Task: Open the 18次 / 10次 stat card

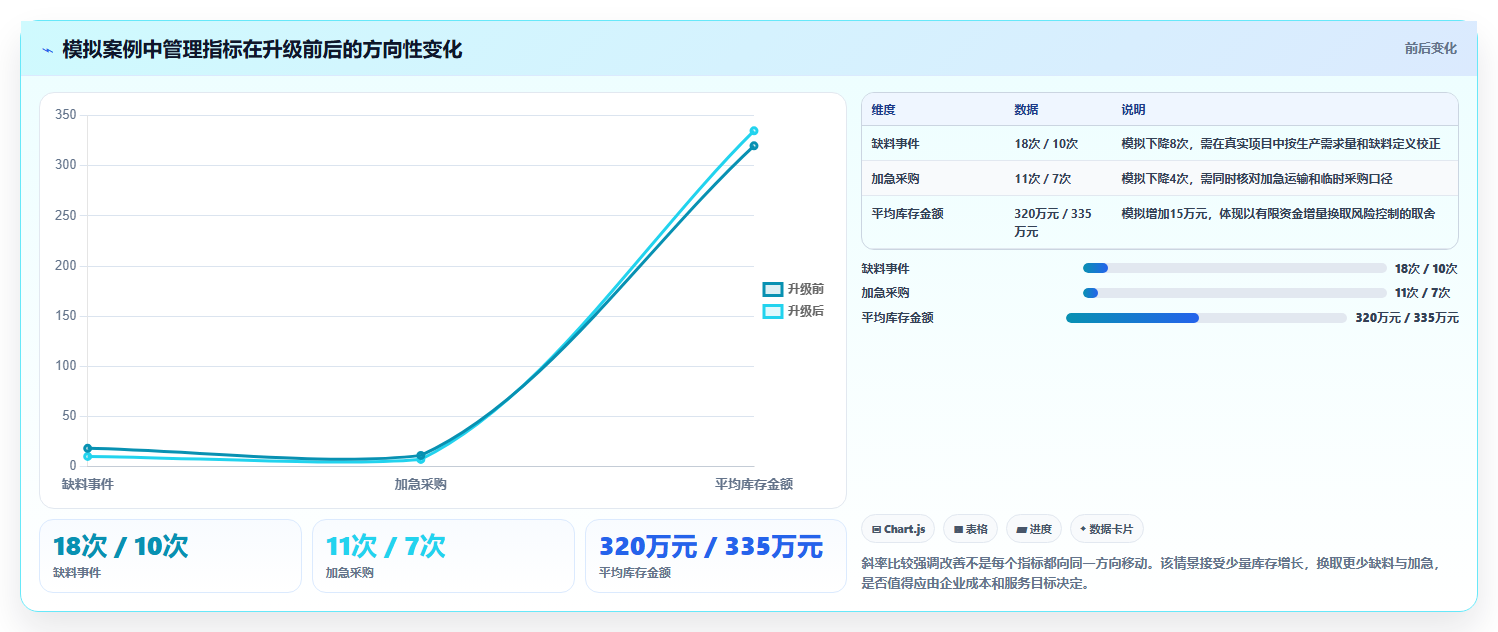Action: coord(170,556)
